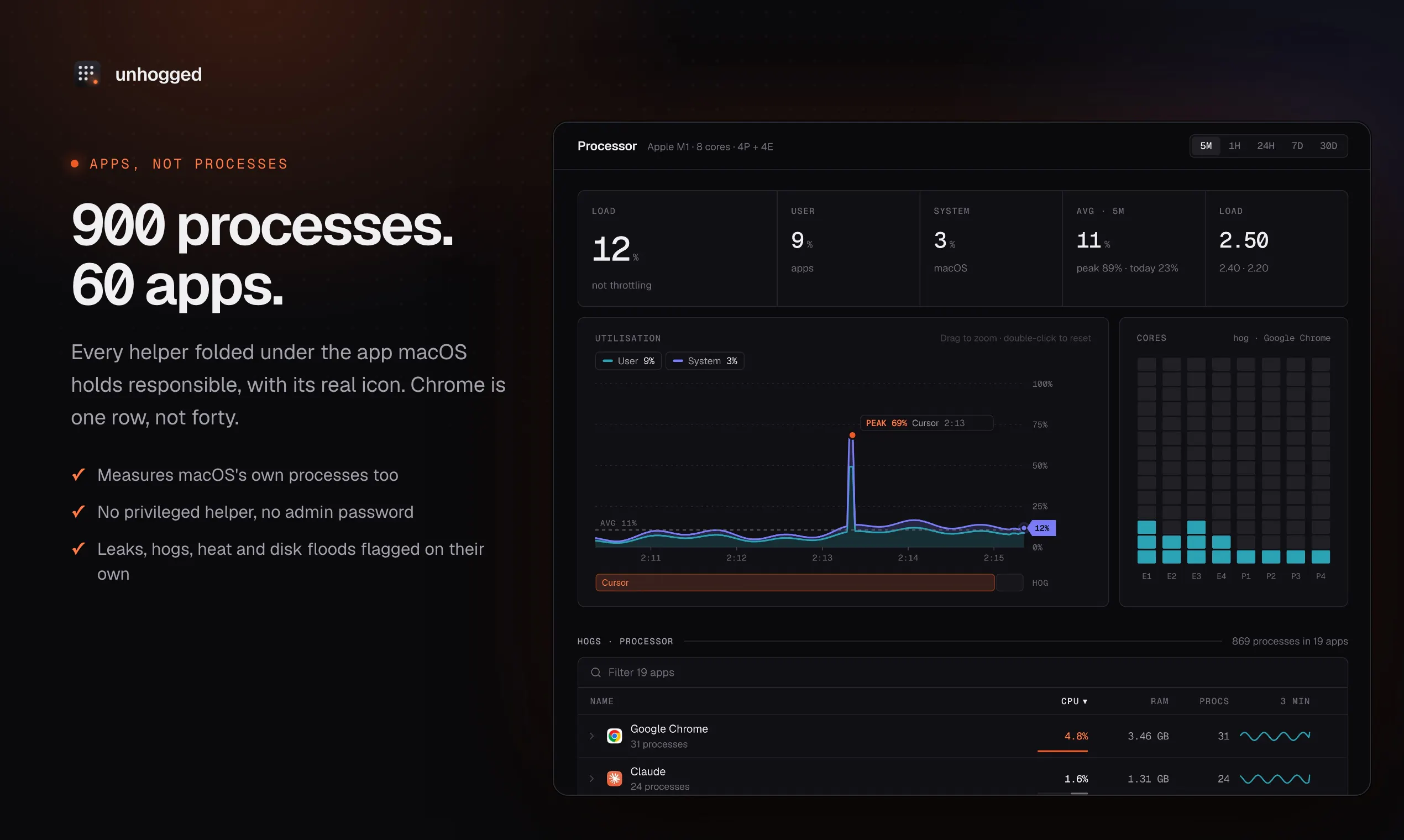1404x840 pixels.
Task: Click the unhogged dotted grid logo icon
Action: pyautogui.click(x=87, y=73)
